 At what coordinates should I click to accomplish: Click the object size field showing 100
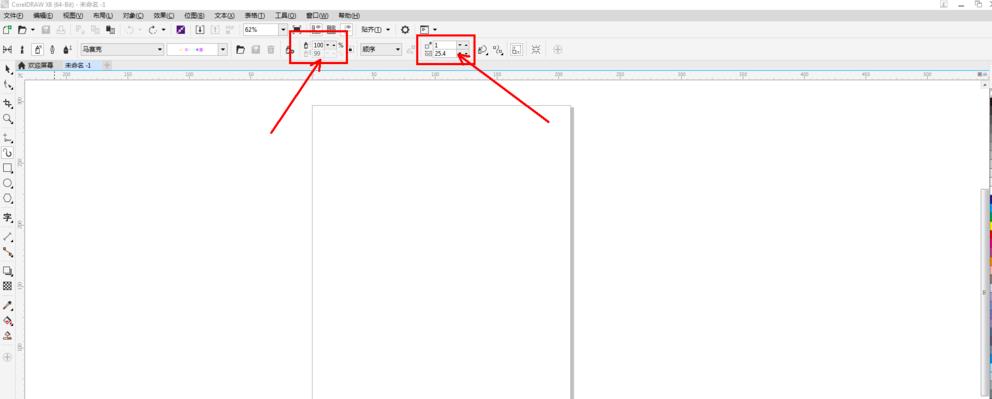pos(318,46)
